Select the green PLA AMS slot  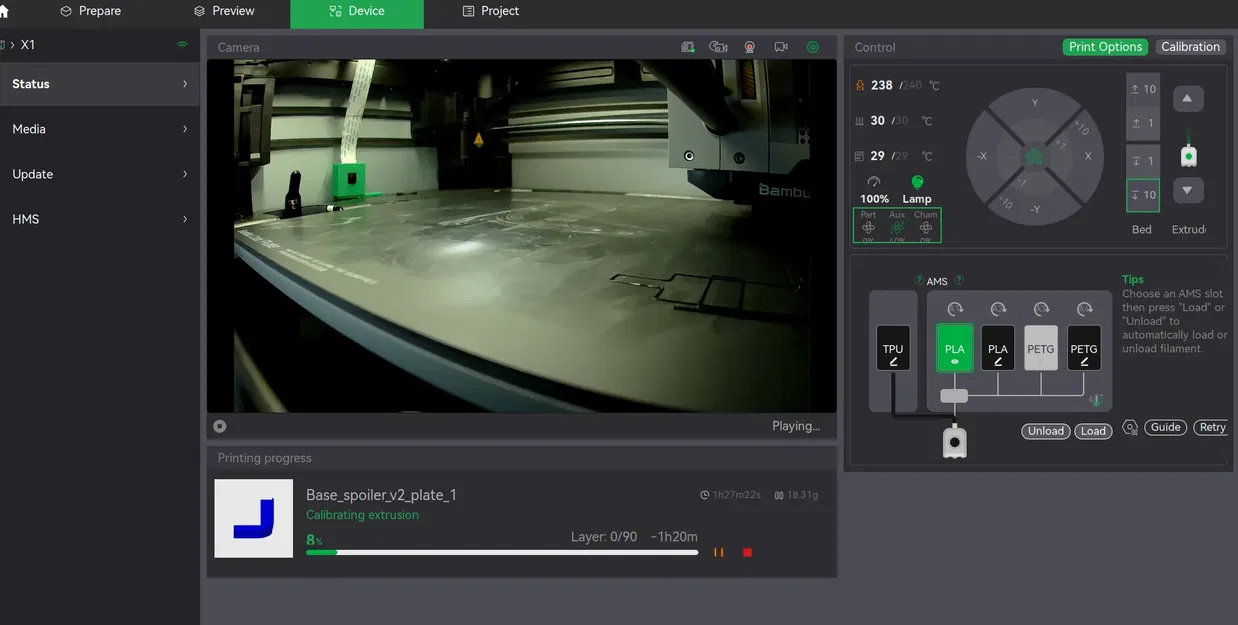click(954, 348)
